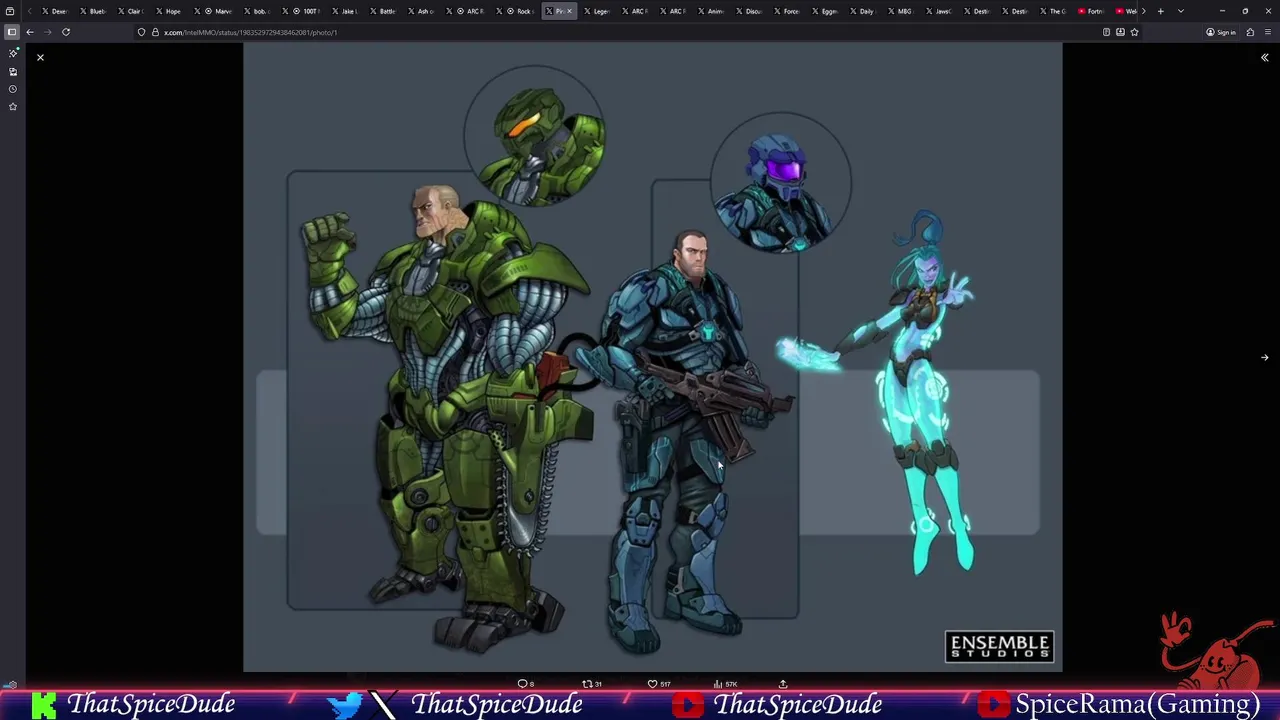This screenshot has width=1280, height=720.
Task: Open the Firefox View icon in the tab strip corner
Action: [x=10, y=11]
